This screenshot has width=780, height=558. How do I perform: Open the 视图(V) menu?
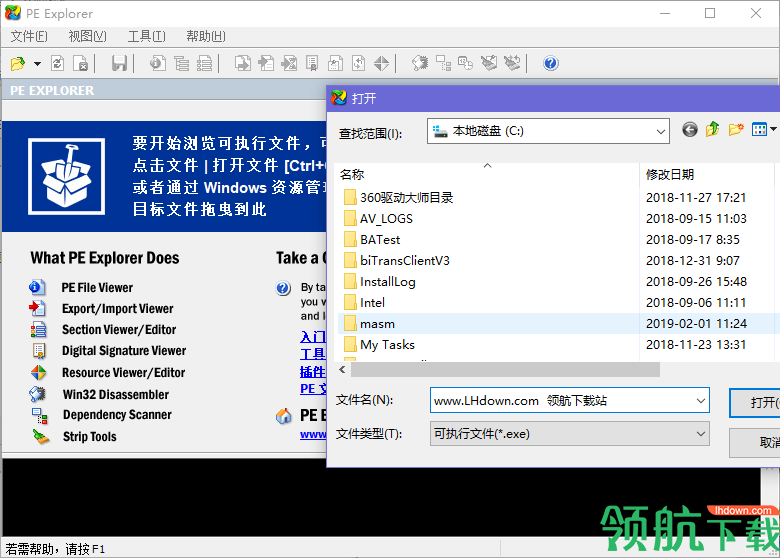click(87, 36)
